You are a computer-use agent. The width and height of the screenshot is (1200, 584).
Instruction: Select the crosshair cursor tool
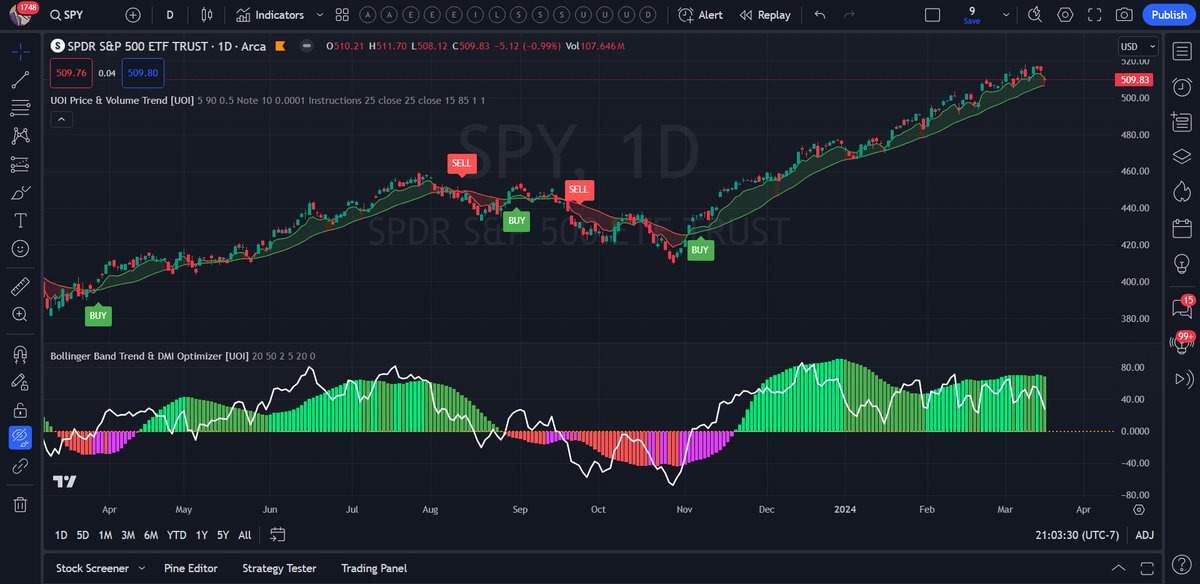point(20,52)
